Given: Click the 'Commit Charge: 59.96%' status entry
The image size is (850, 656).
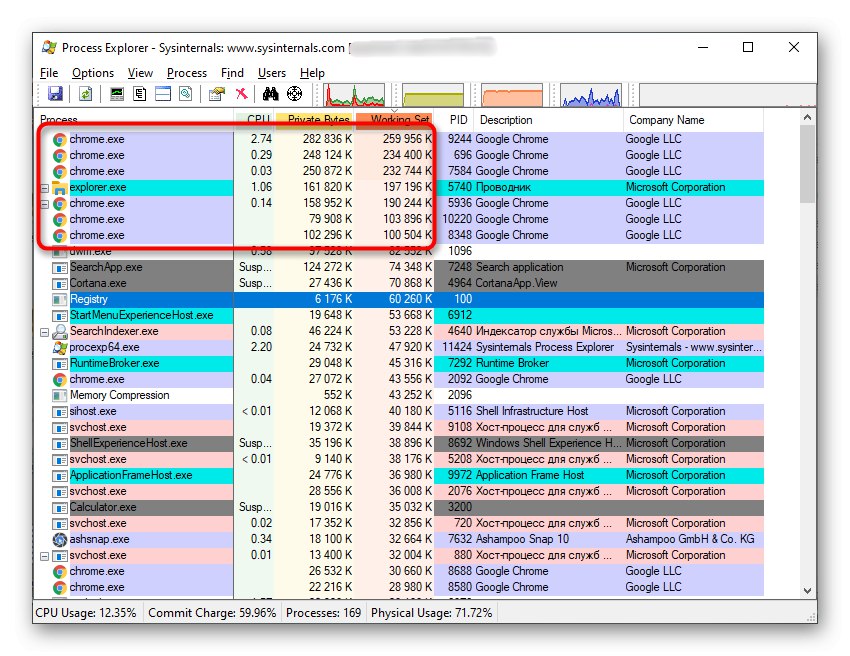Looking at the screenshot, I should click(212, 613).
